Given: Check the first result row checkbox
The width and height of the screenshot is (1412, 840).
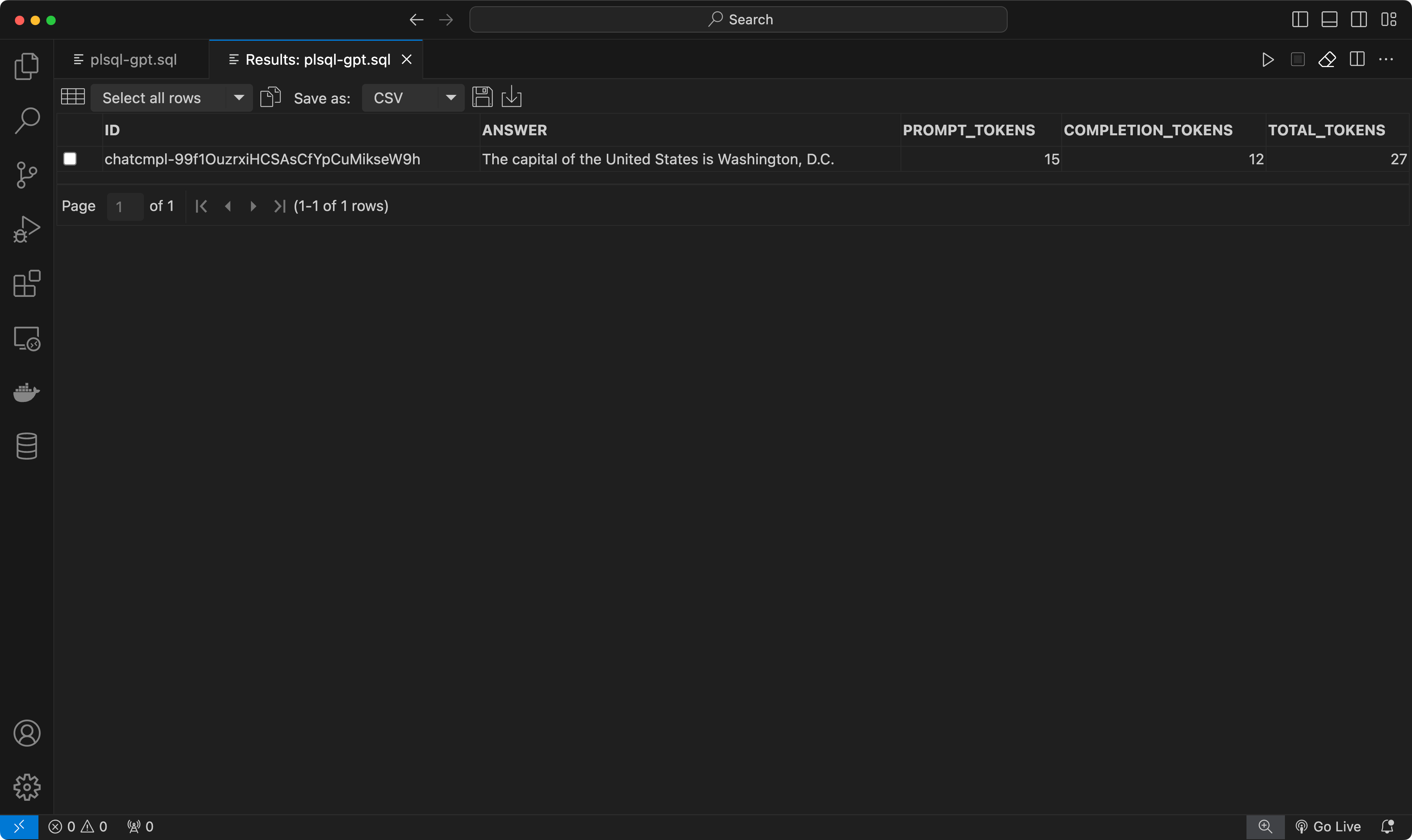Looking at the screenshot, I should (70, 159).
